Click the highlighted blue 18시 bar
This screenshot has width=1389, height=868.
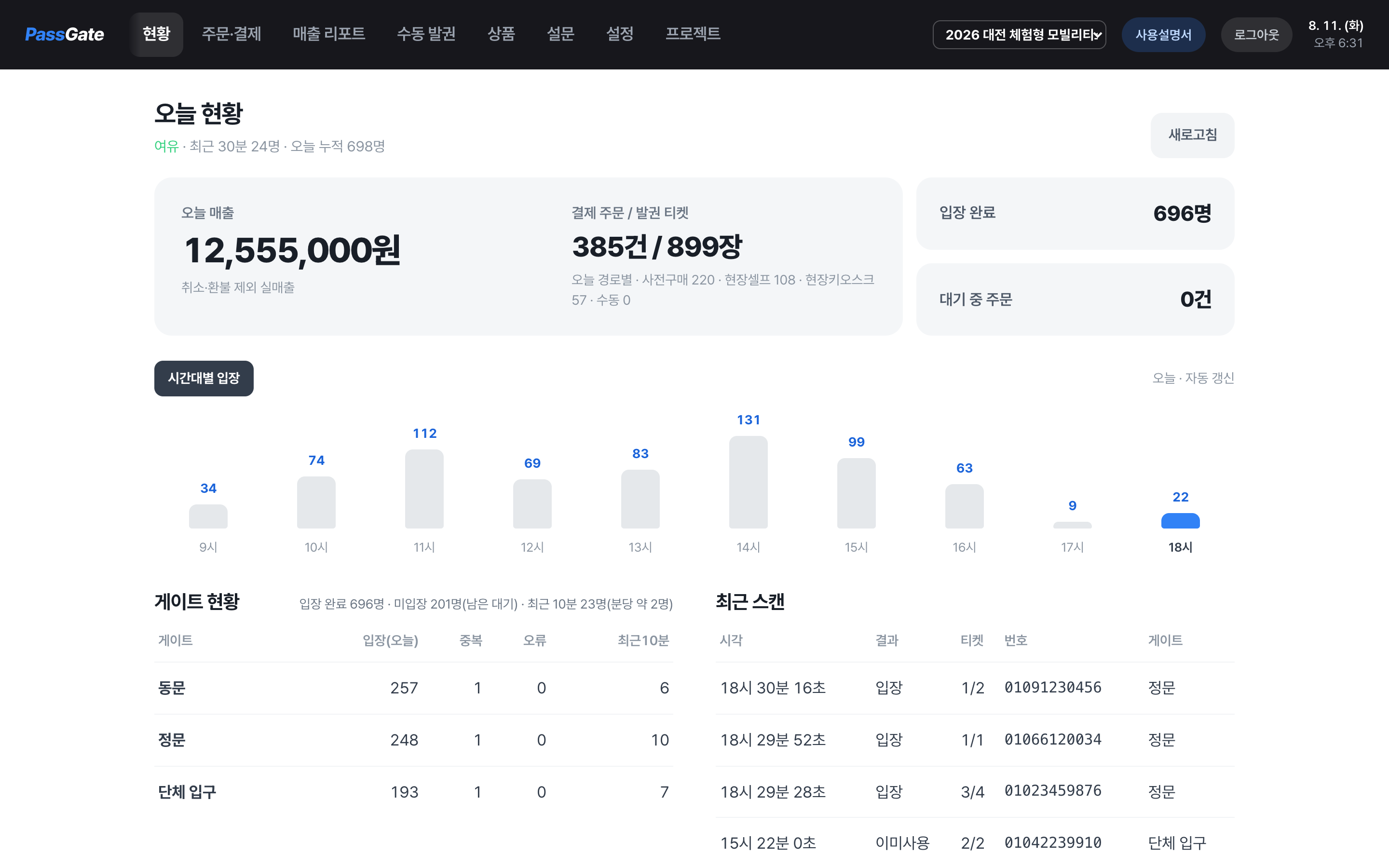(1180, 521)
